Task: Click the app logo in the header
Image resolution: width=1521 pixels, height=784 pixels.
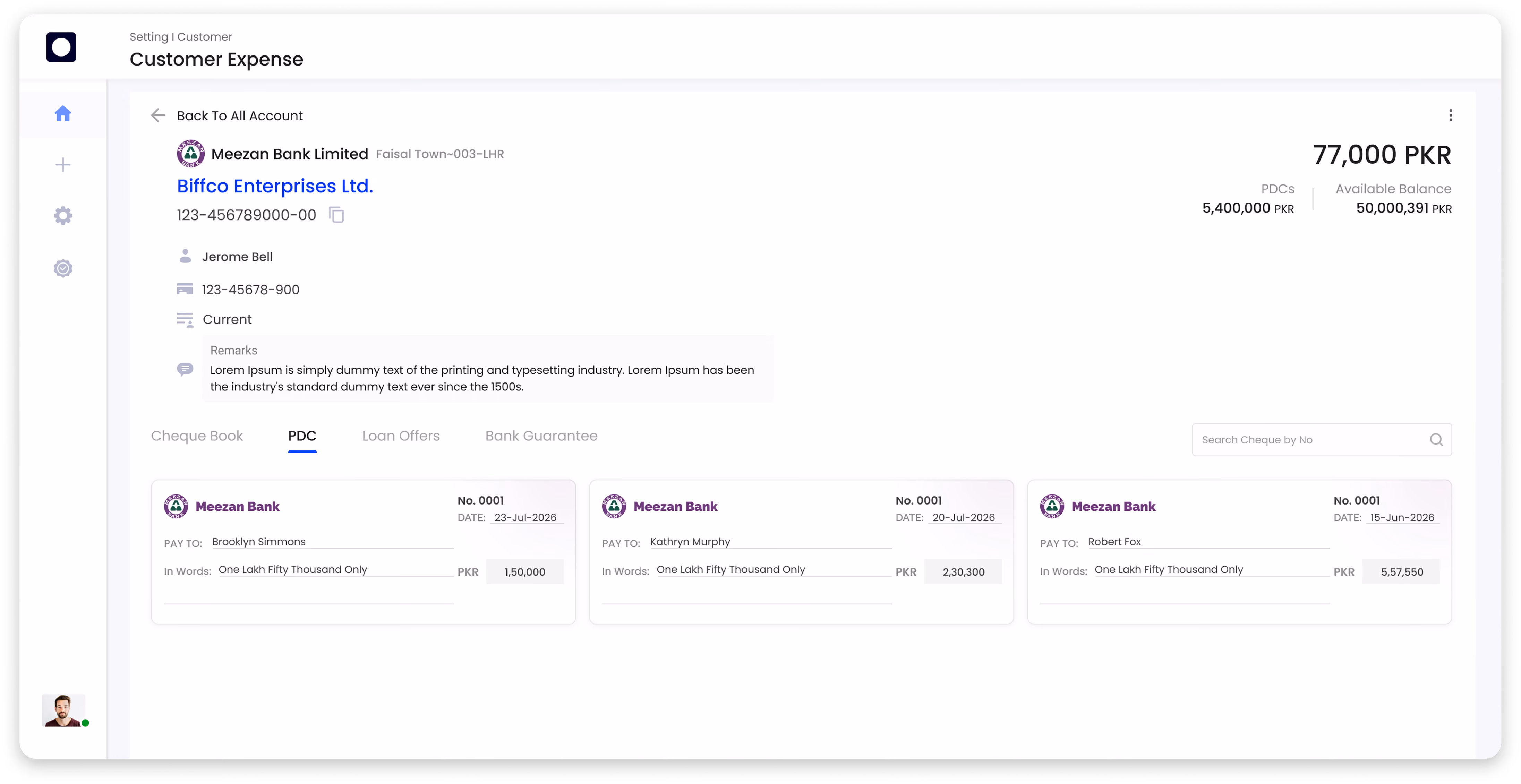Action: (x=61, y=47)
